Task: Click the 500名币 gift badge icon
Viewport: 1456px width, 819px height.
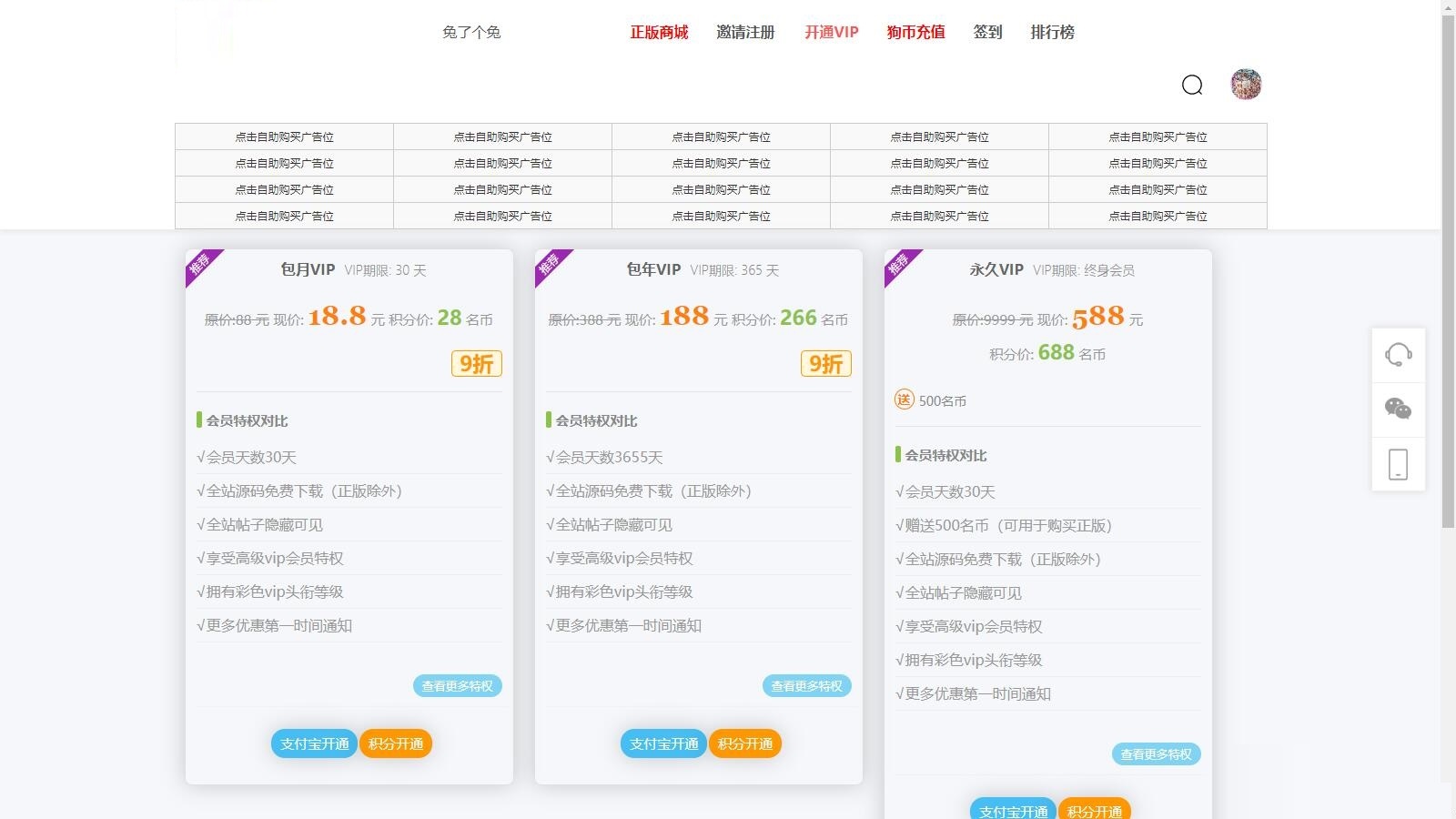Action: tap(904, 400)
